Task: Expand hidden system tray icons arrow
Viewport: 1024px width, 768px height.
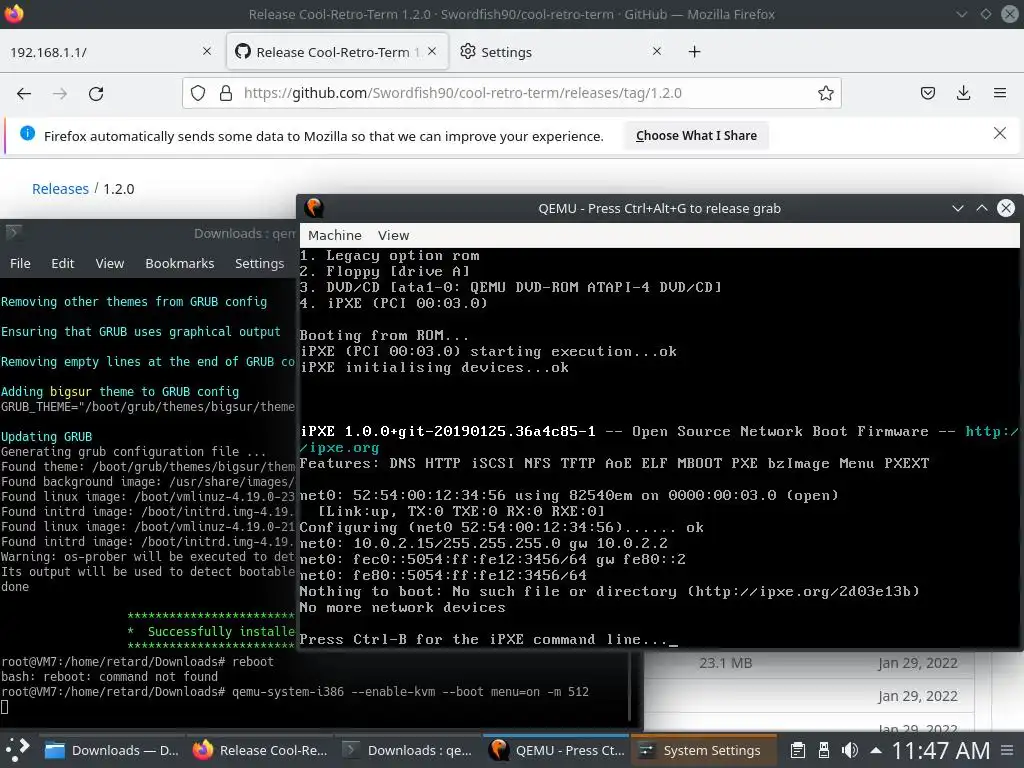Action: (x=876, y=750)
